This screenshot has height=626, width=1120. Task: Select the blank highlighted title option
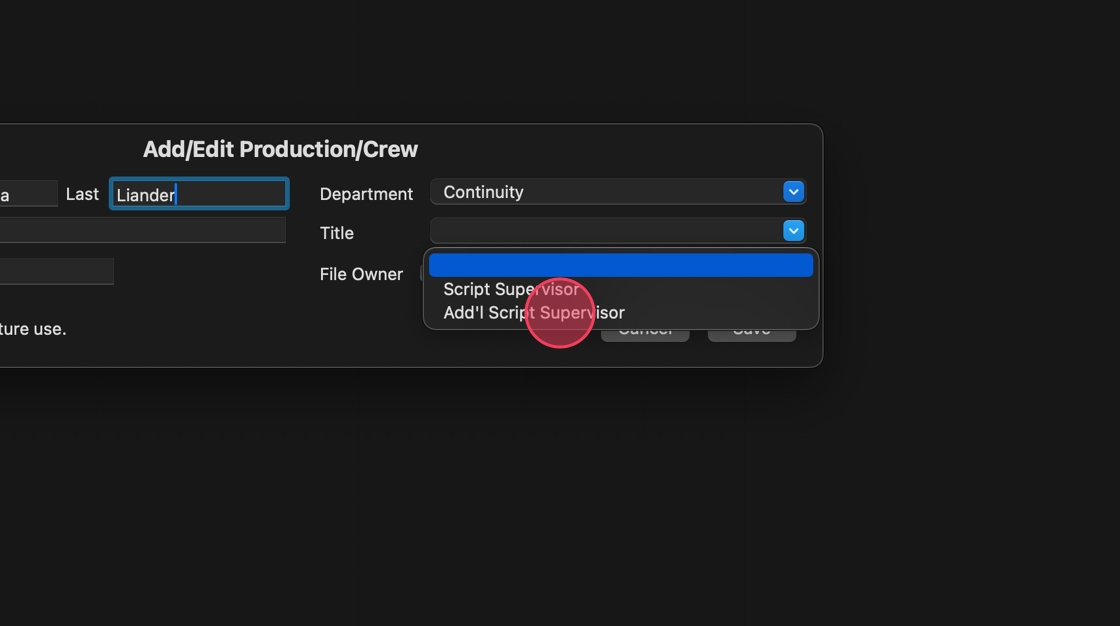point(620,265)
